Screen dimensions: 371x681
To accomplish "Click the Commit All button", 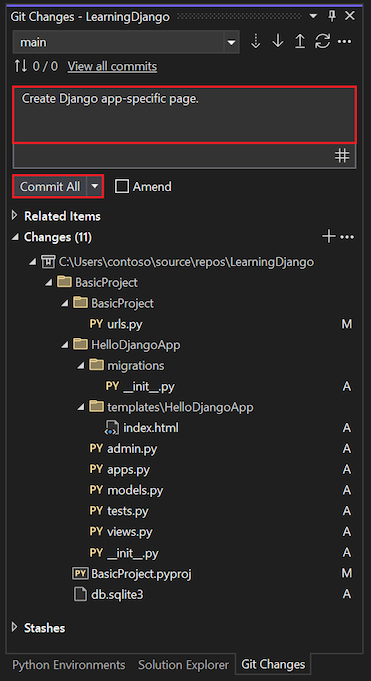I will [50, 187].
